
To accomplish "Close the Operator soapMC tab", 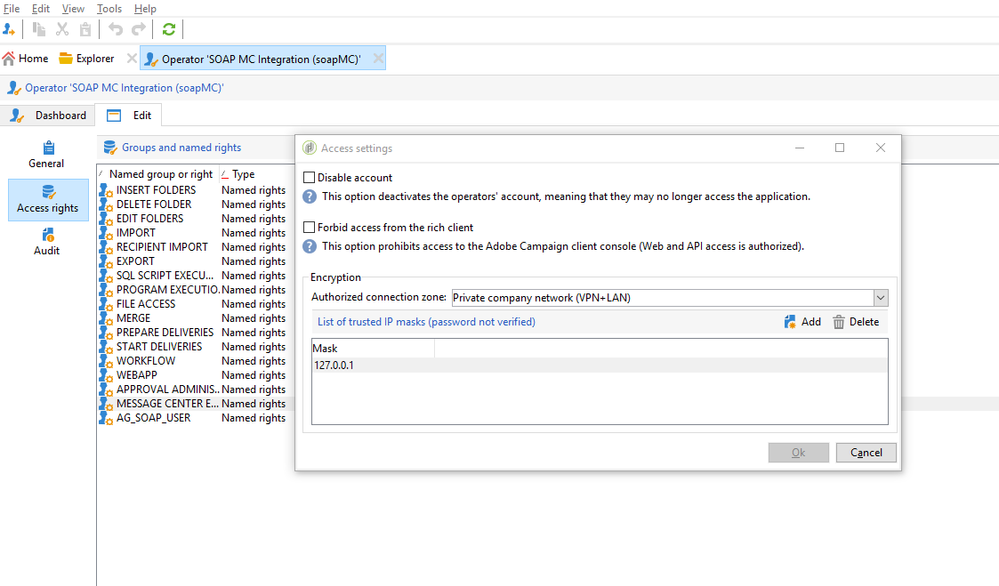I will 378,59.
